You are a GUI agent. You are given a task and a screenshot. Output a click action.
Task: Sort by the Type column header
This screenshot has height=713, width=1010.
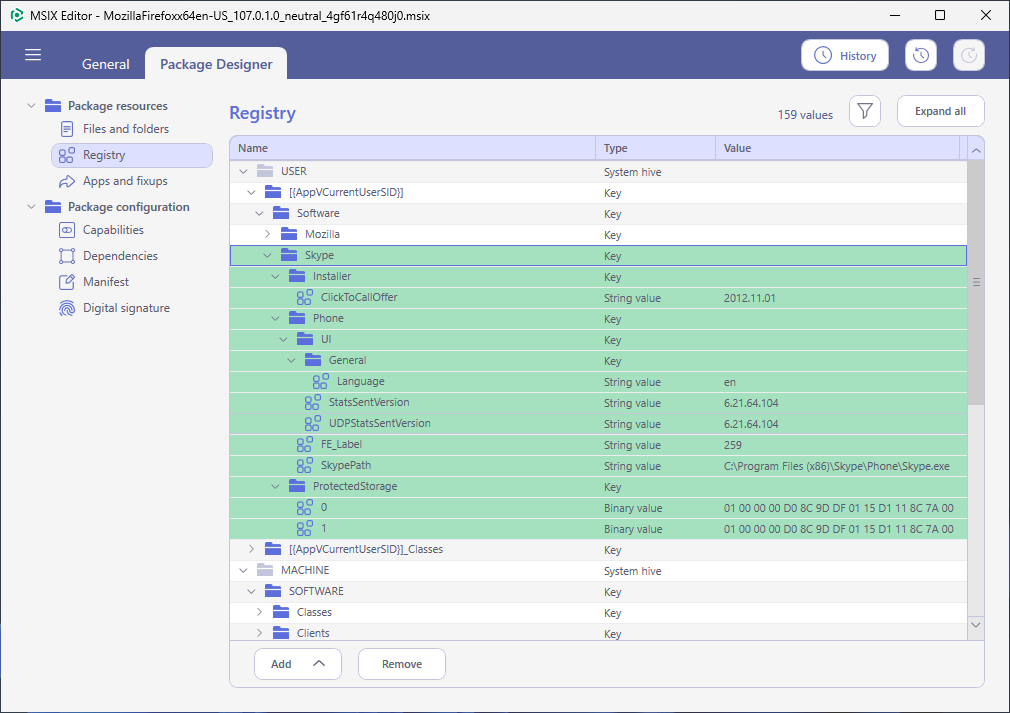[655, 148]
